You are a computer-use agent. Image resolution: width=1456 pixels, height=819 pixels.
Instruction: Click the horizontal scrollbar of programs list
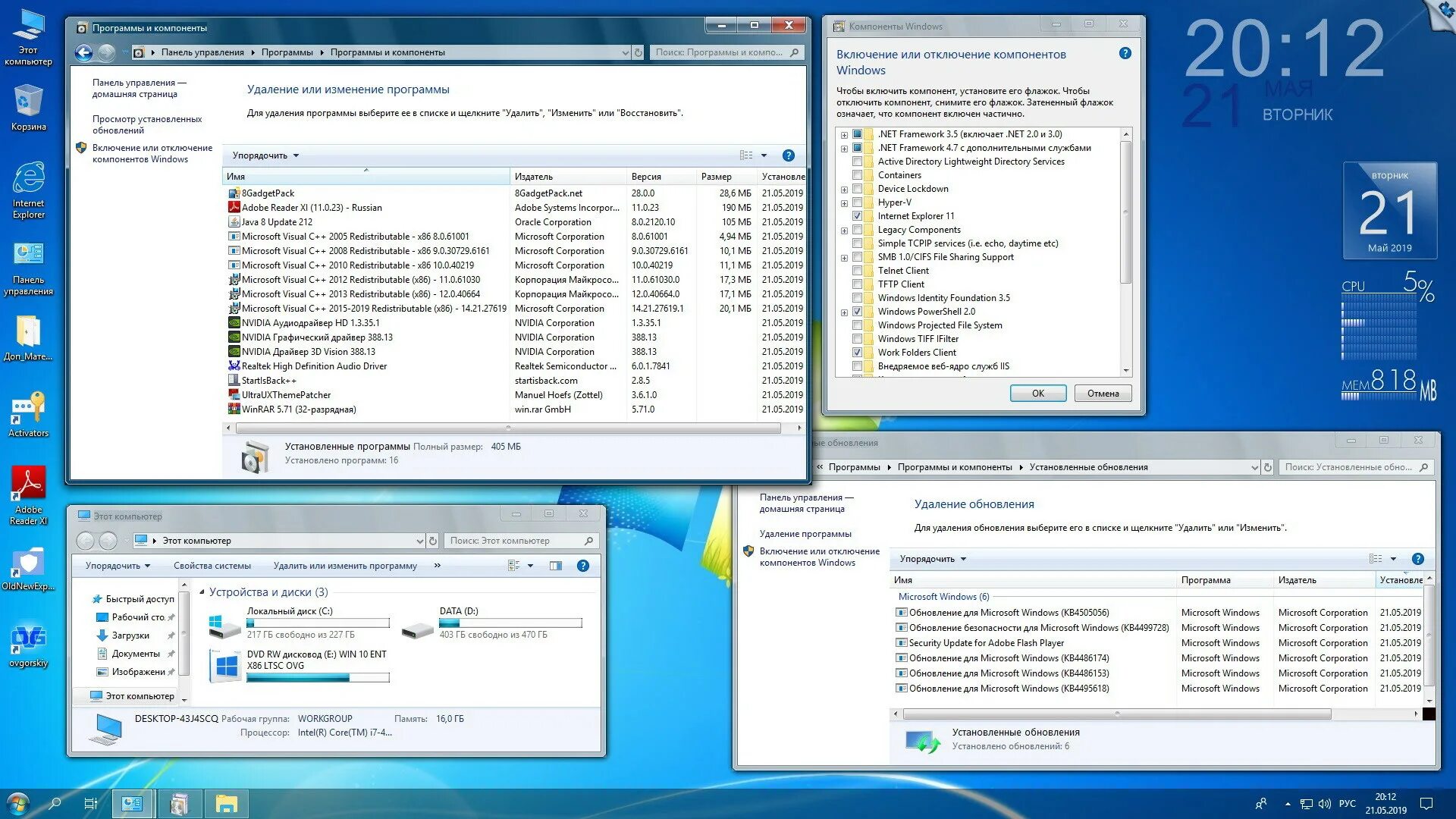[508, 428]
